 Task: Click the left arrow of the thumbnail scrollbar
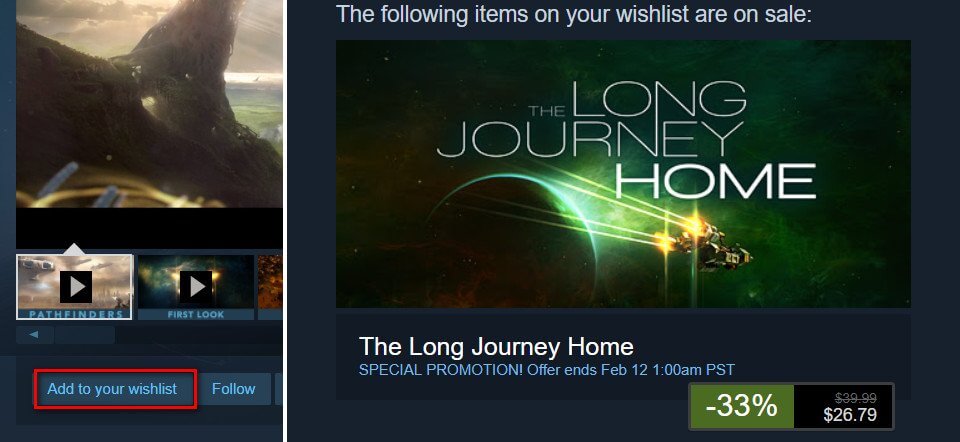tap(34, 334)
